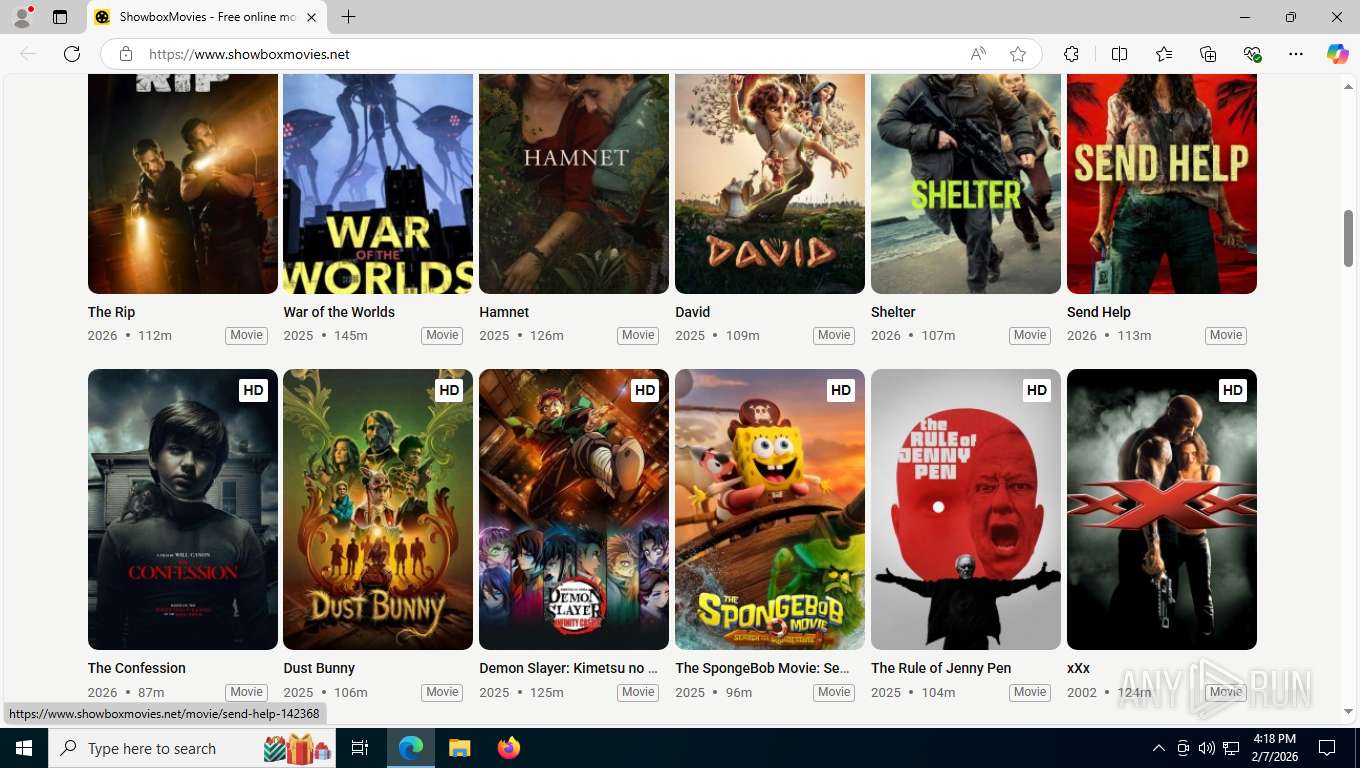This screenshot has width=1360, height=768.
Task: Click the back navigation arrow
Action: (x=28, y=54)
